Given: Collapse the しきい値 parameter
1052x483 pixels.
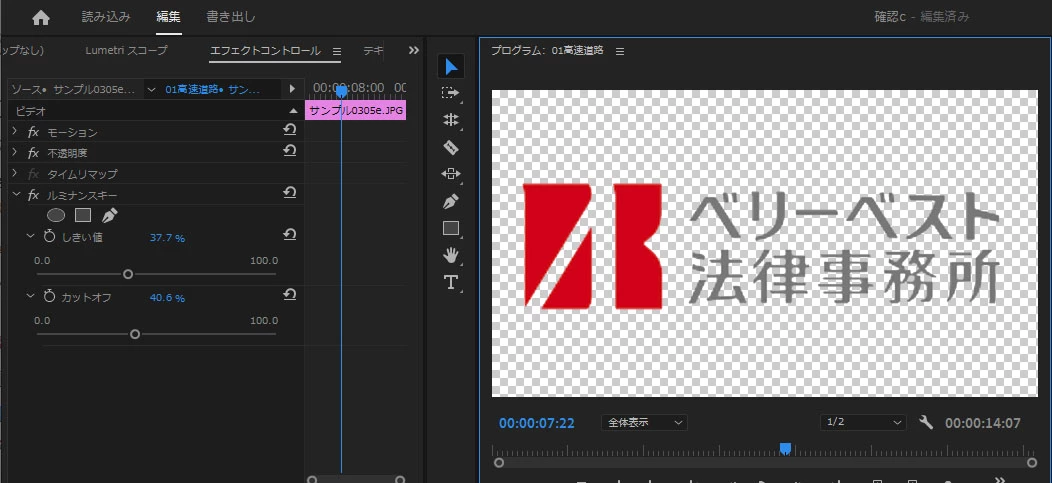Looking at the screenshot, I should pos(30,236).
